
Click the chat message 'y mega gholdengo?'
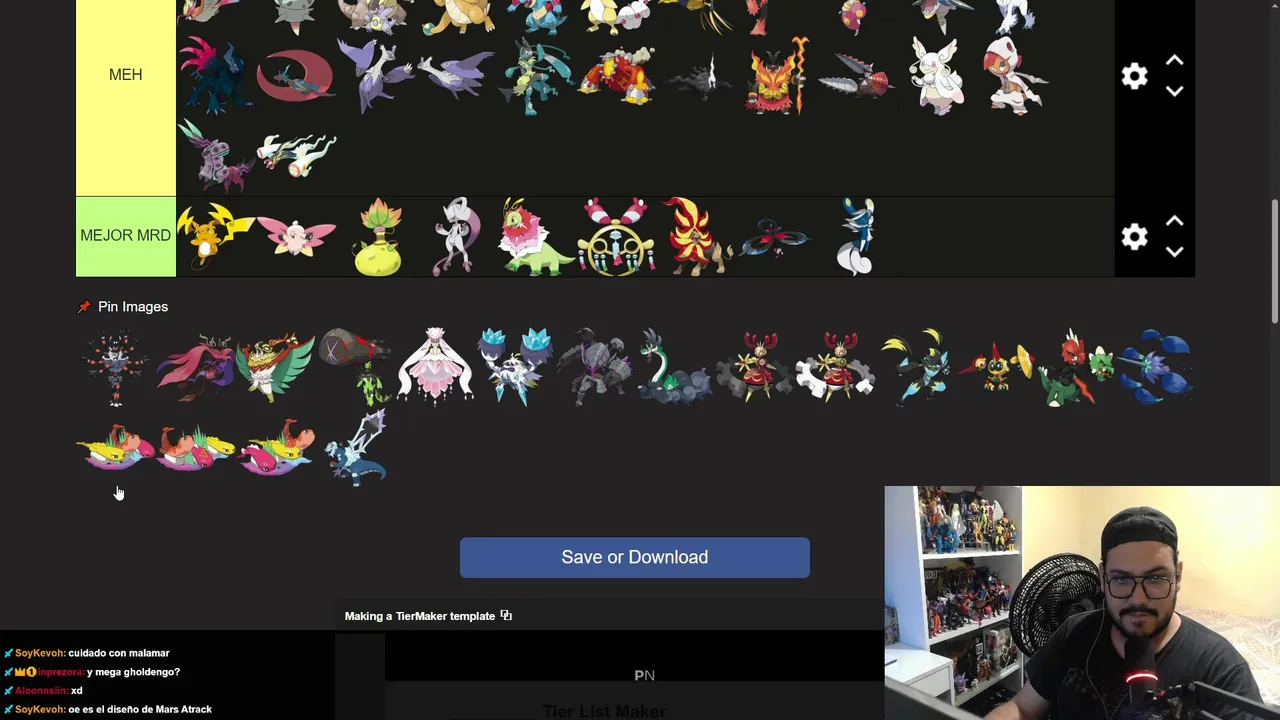pyautogui.click(x=133, y=672)
